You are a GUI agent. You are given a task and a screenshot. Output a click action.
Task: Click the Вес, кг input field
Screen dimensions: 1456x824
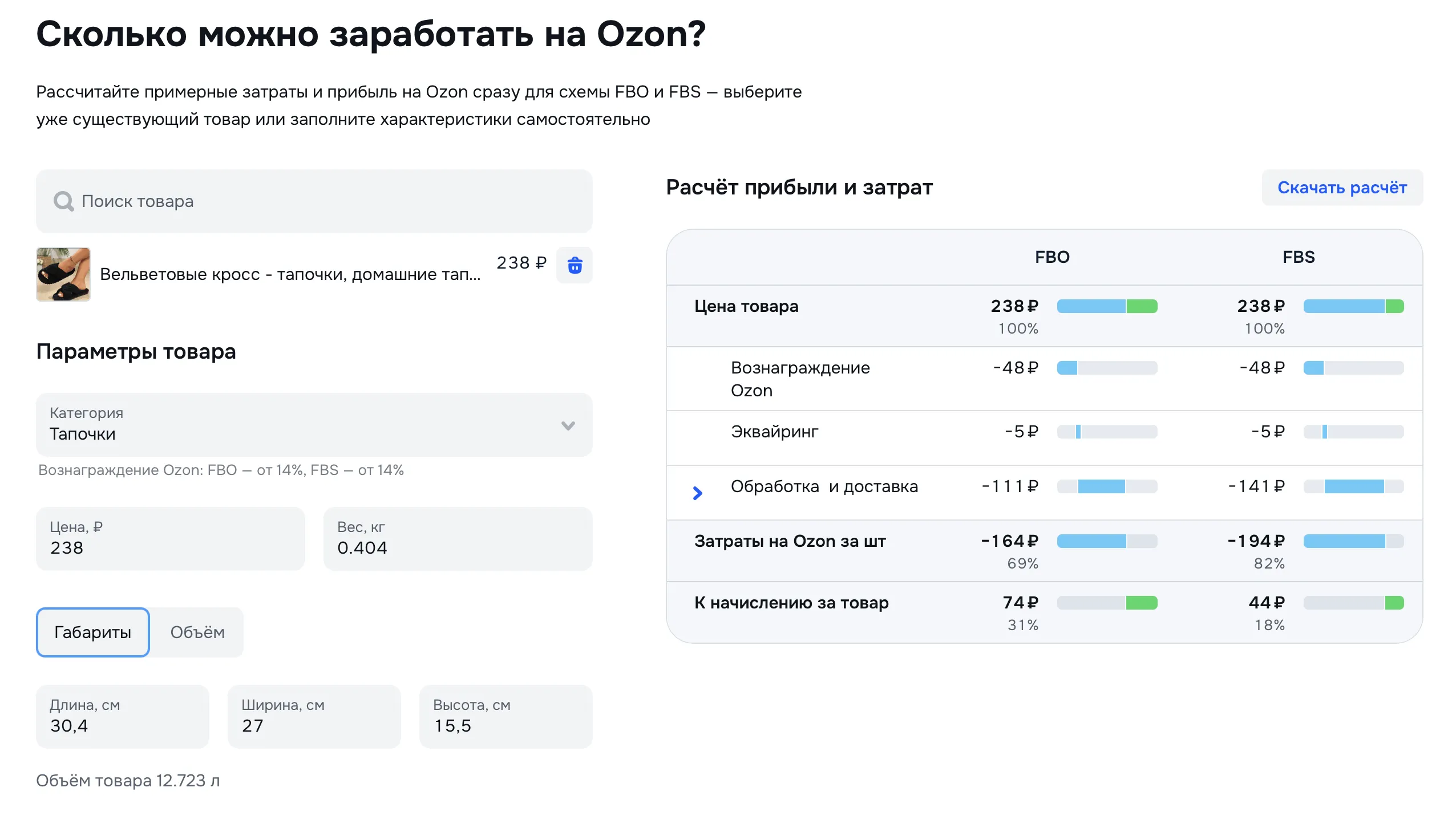[x=458, y=539]
